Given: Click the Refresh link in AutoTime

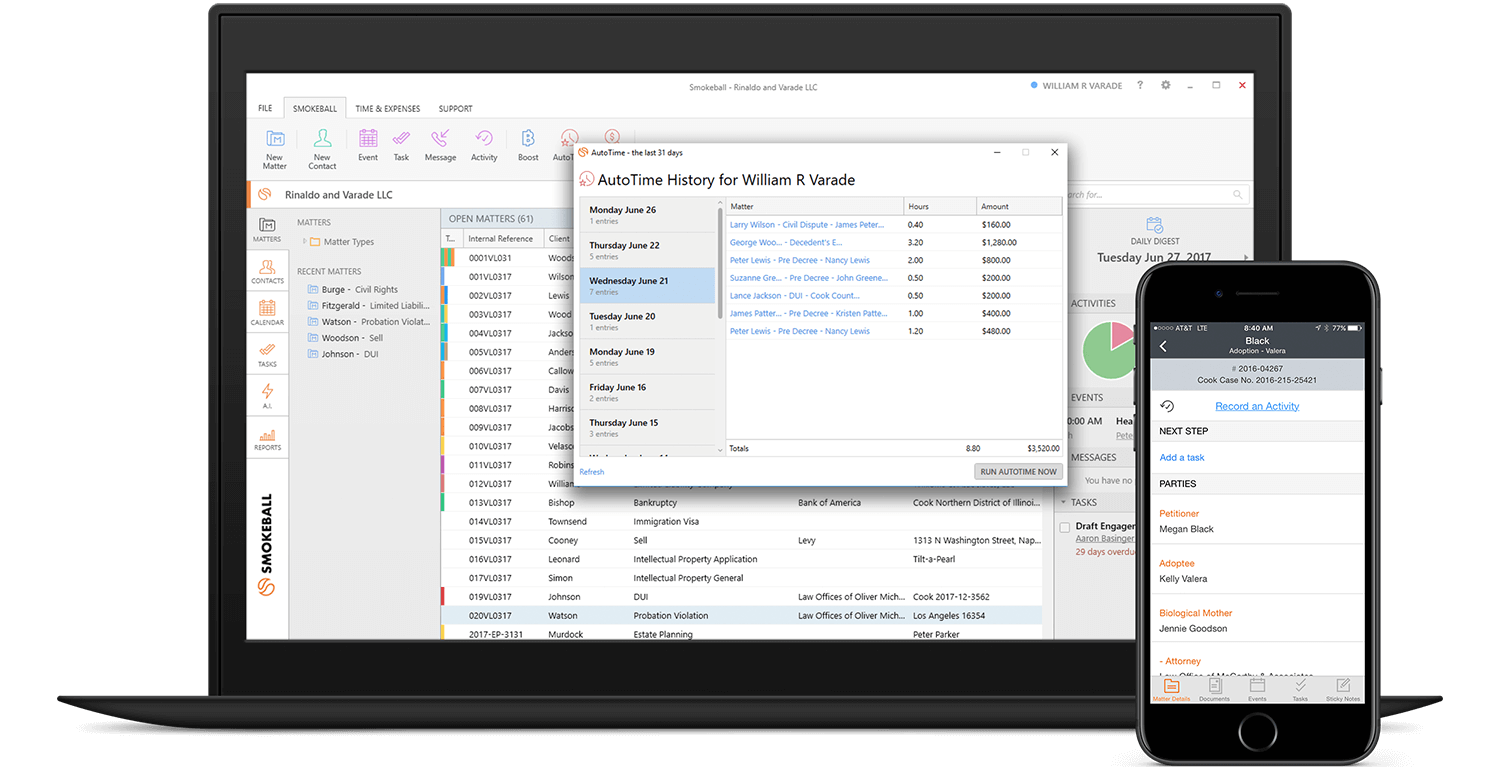Looking at the screenshot, I should pos(592,472).
